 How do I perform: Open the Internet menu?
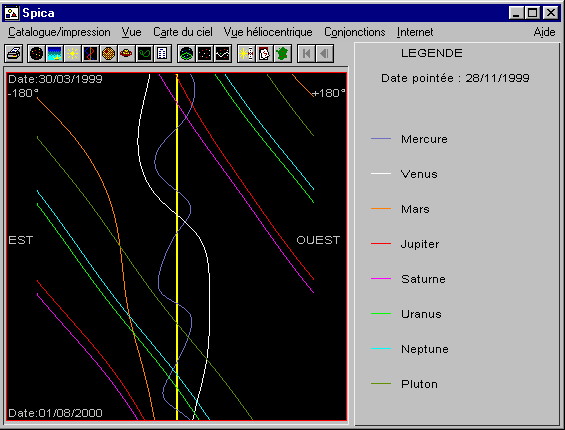click(415, 32)
